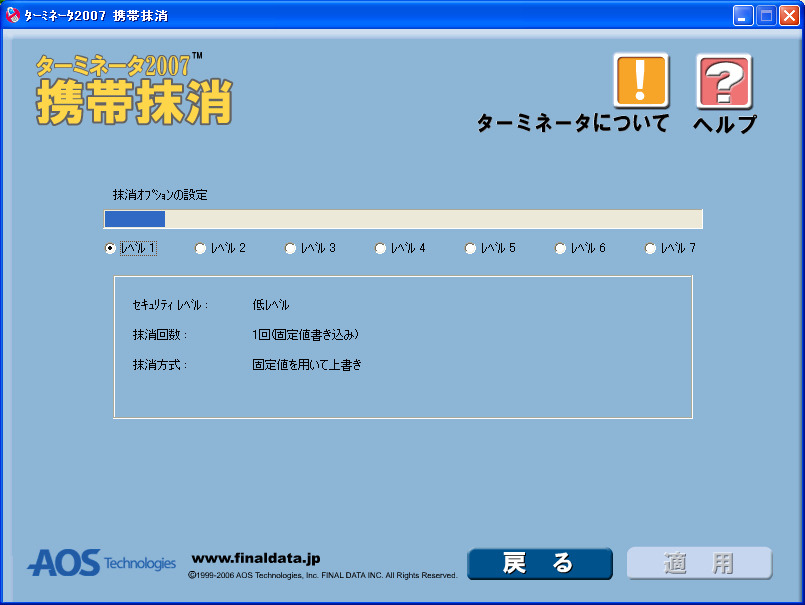
Task: Click the AOS Technologies logo
Action: (101, 563)
